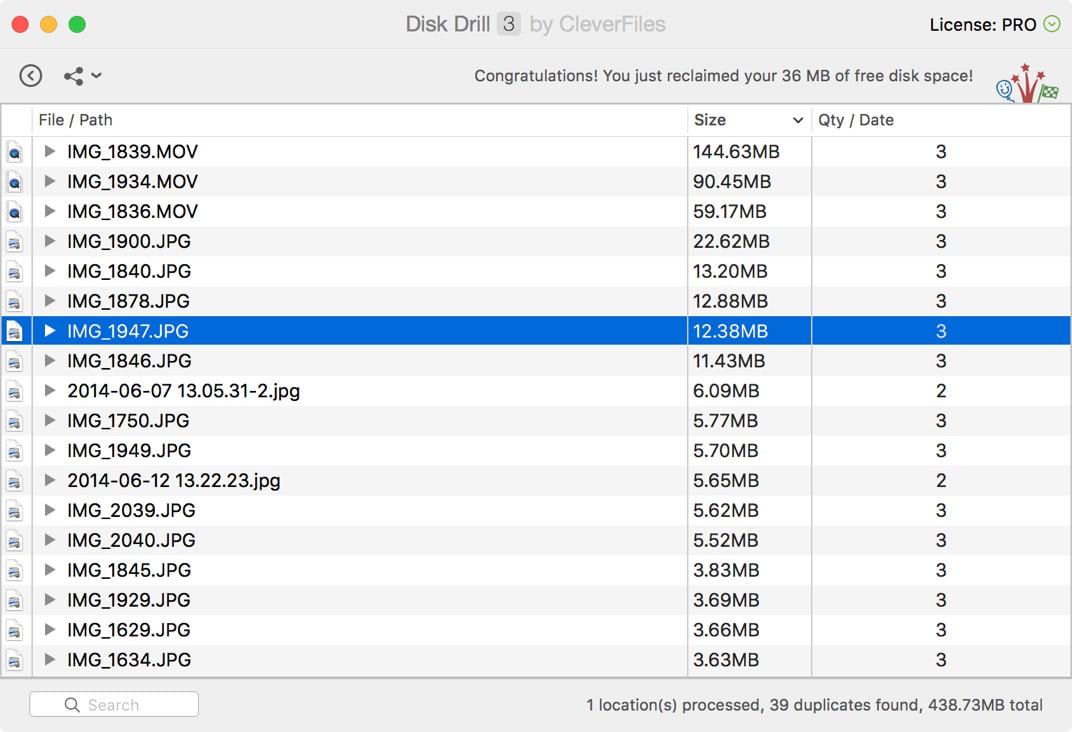Image resolution: width=1072 pixels, height=732 pixels.
Task: Click the image icon for IMG_1949.JPG
Action: pos(14,451)
